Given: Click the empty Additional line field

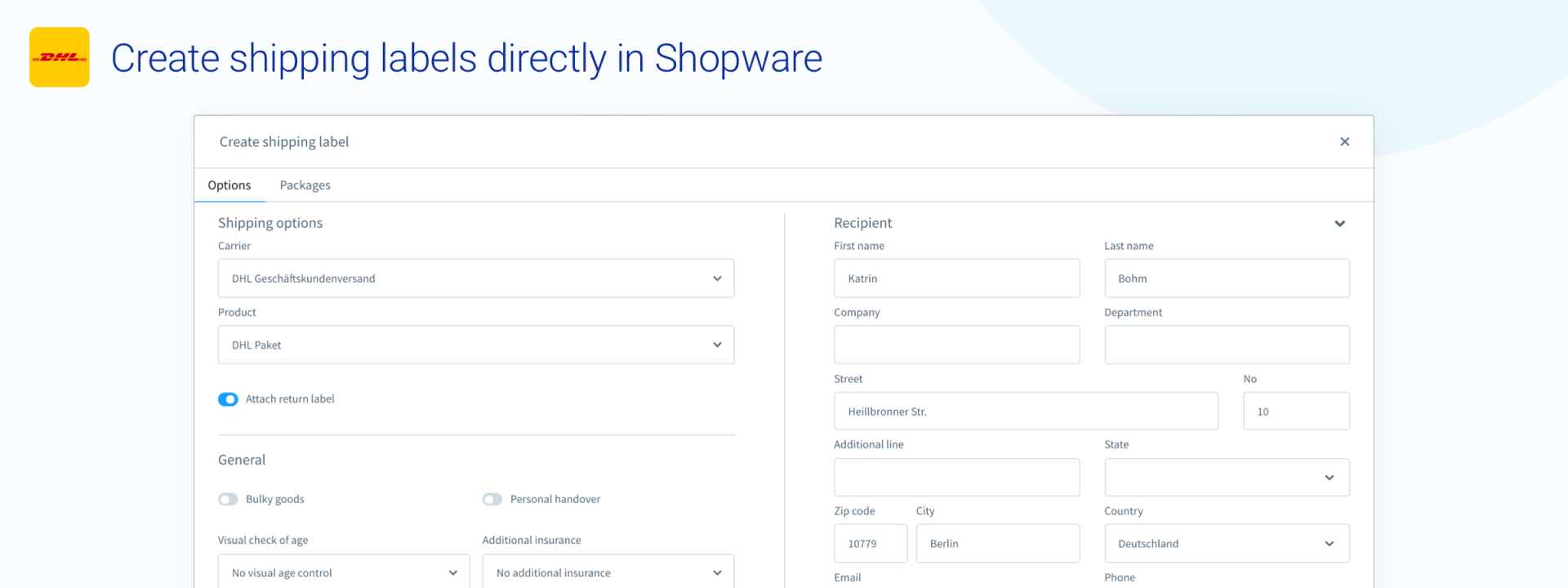Looking at the screenshot, I should coord(956,477).
